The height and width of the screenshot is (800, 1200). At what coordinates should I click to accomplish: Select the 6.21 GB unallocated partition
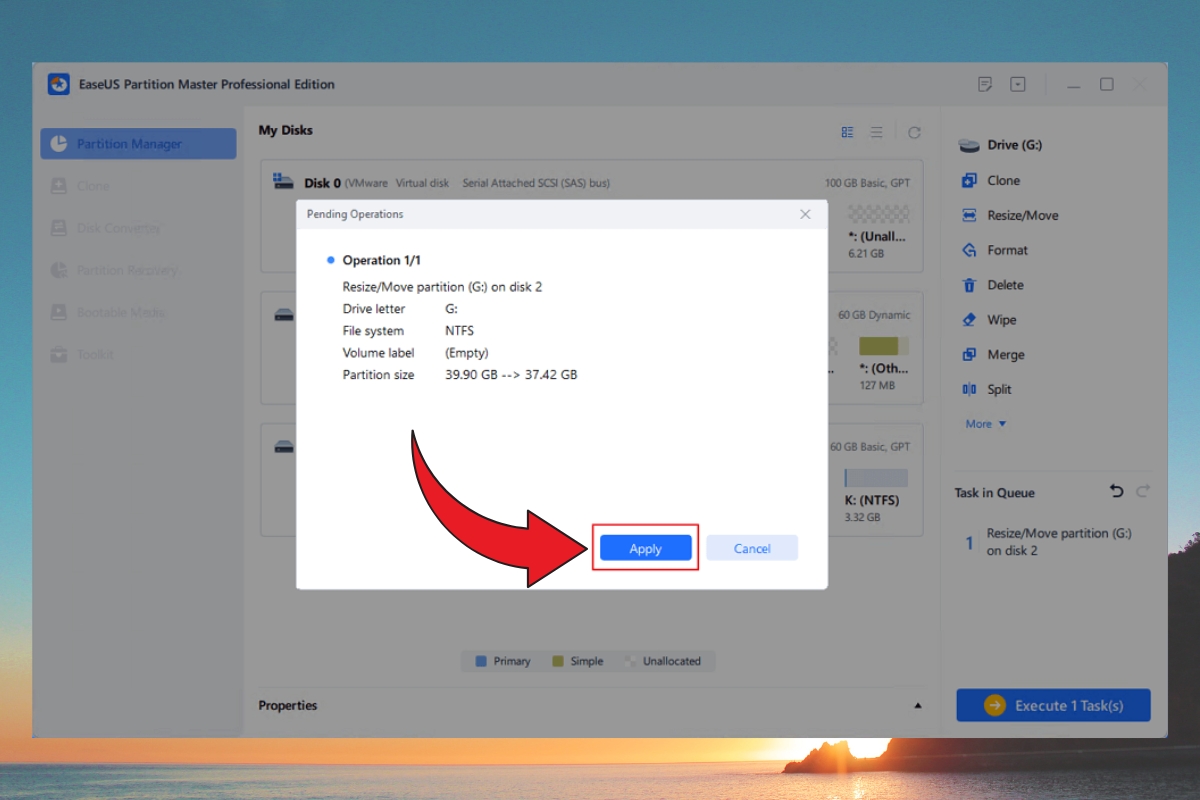point(878,232)
